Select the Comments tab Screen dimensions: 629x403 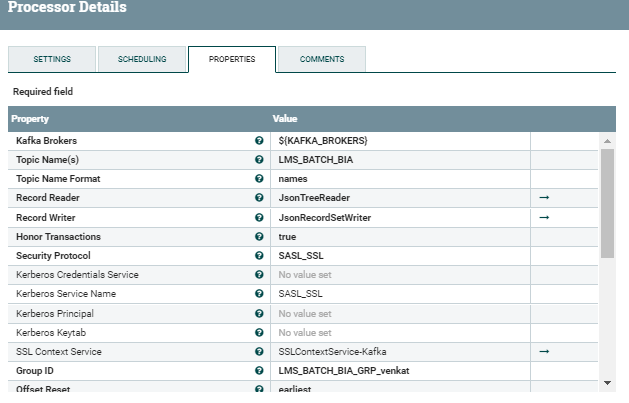322,59
